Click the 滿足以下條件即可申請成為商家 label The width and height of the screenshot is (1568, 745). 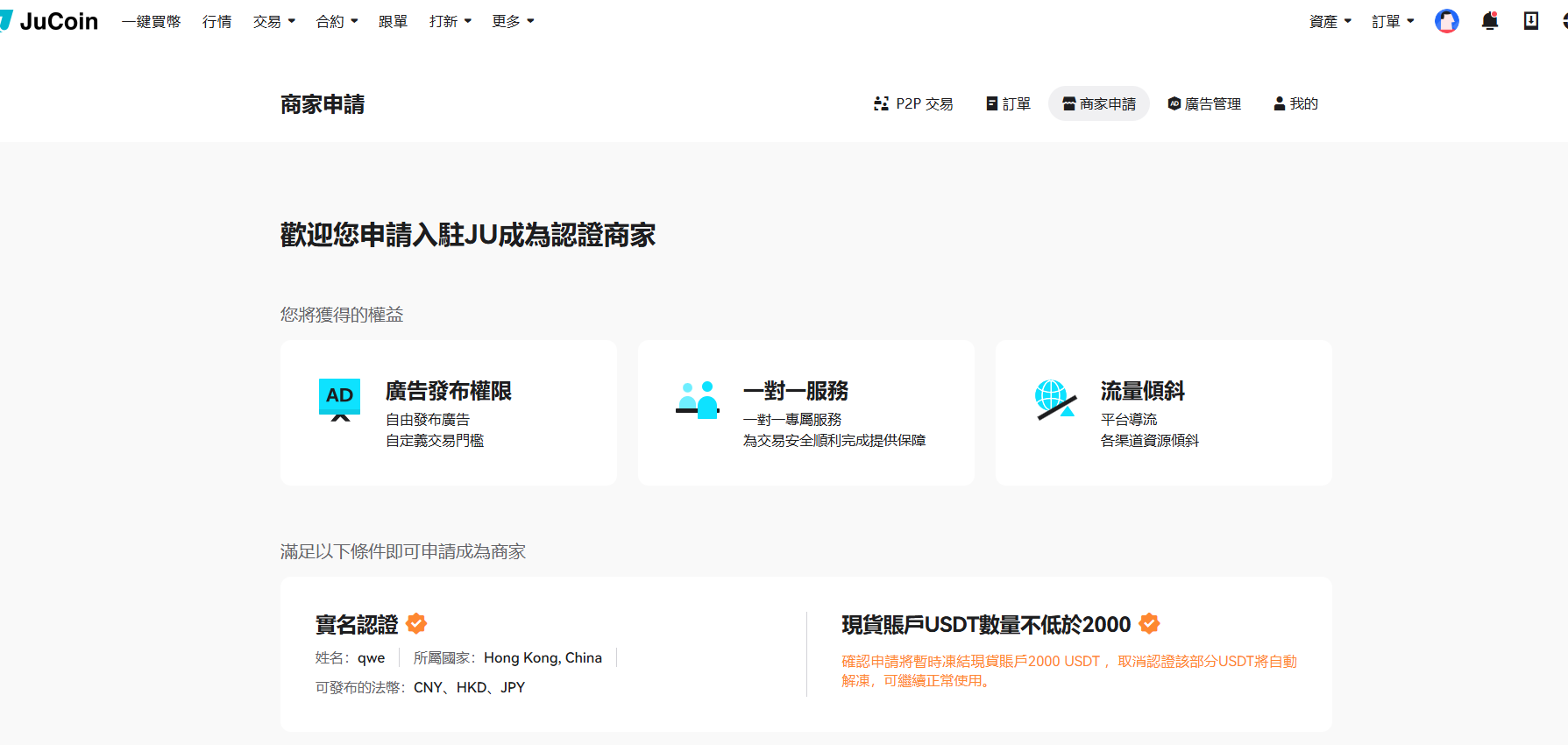coord(403,551)
